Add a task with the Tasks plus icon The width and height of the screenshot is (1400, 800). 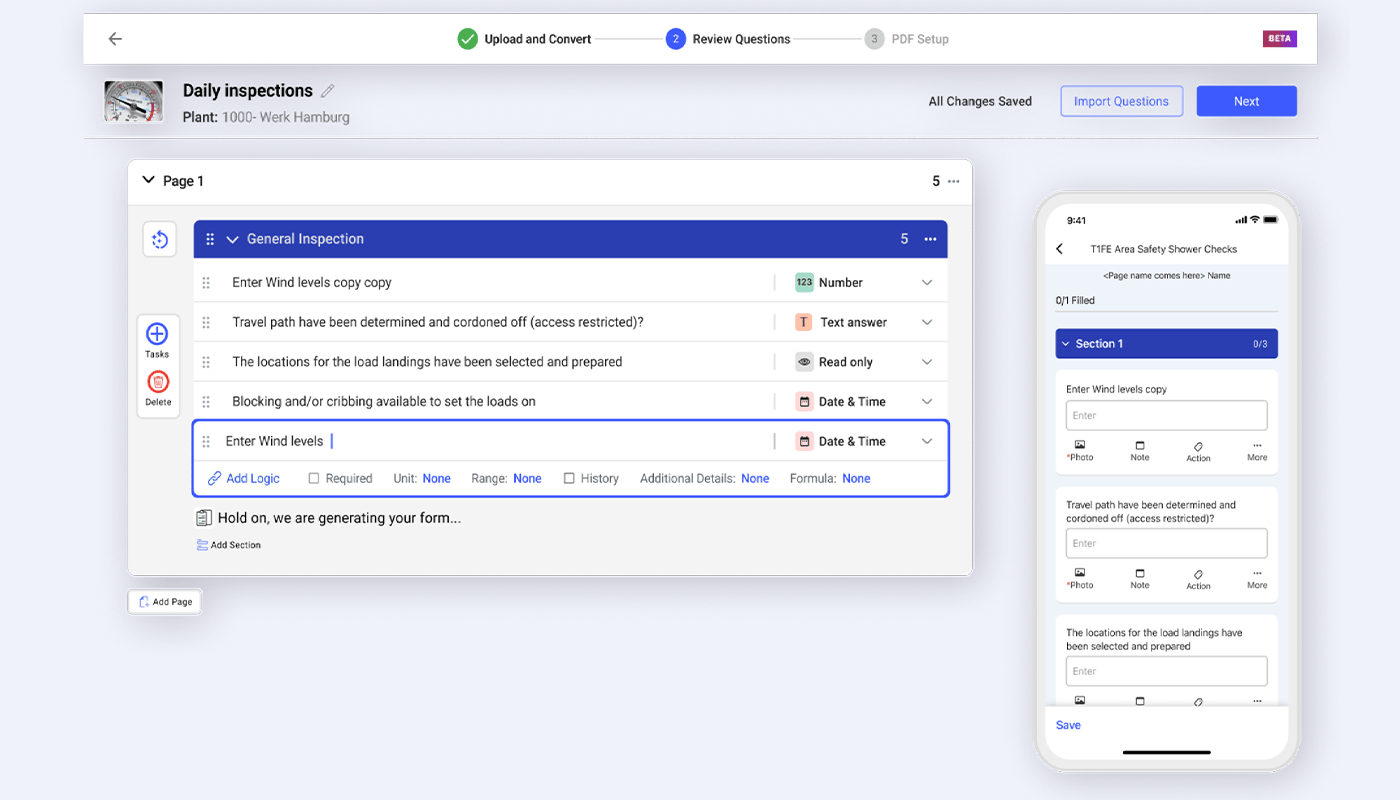point(157,334)
